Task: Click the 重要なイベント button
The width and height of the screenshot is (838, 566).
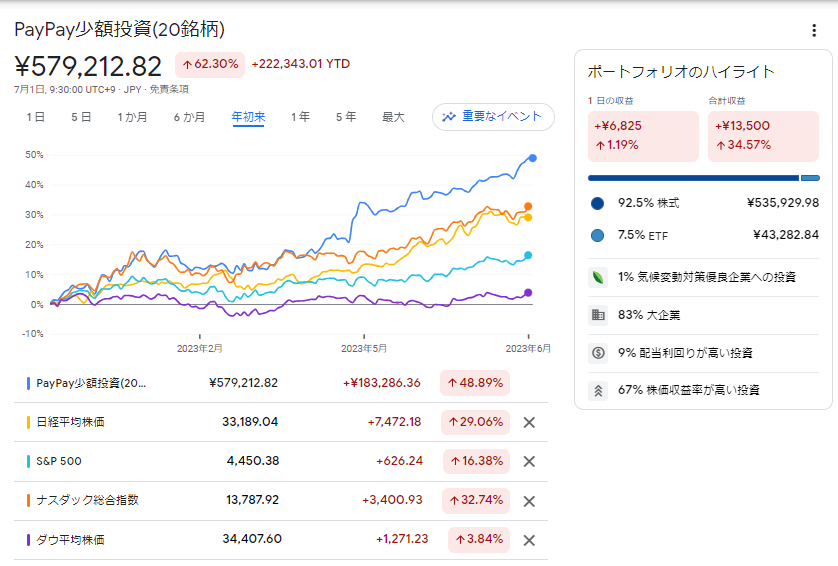Action: pos(493,117)
